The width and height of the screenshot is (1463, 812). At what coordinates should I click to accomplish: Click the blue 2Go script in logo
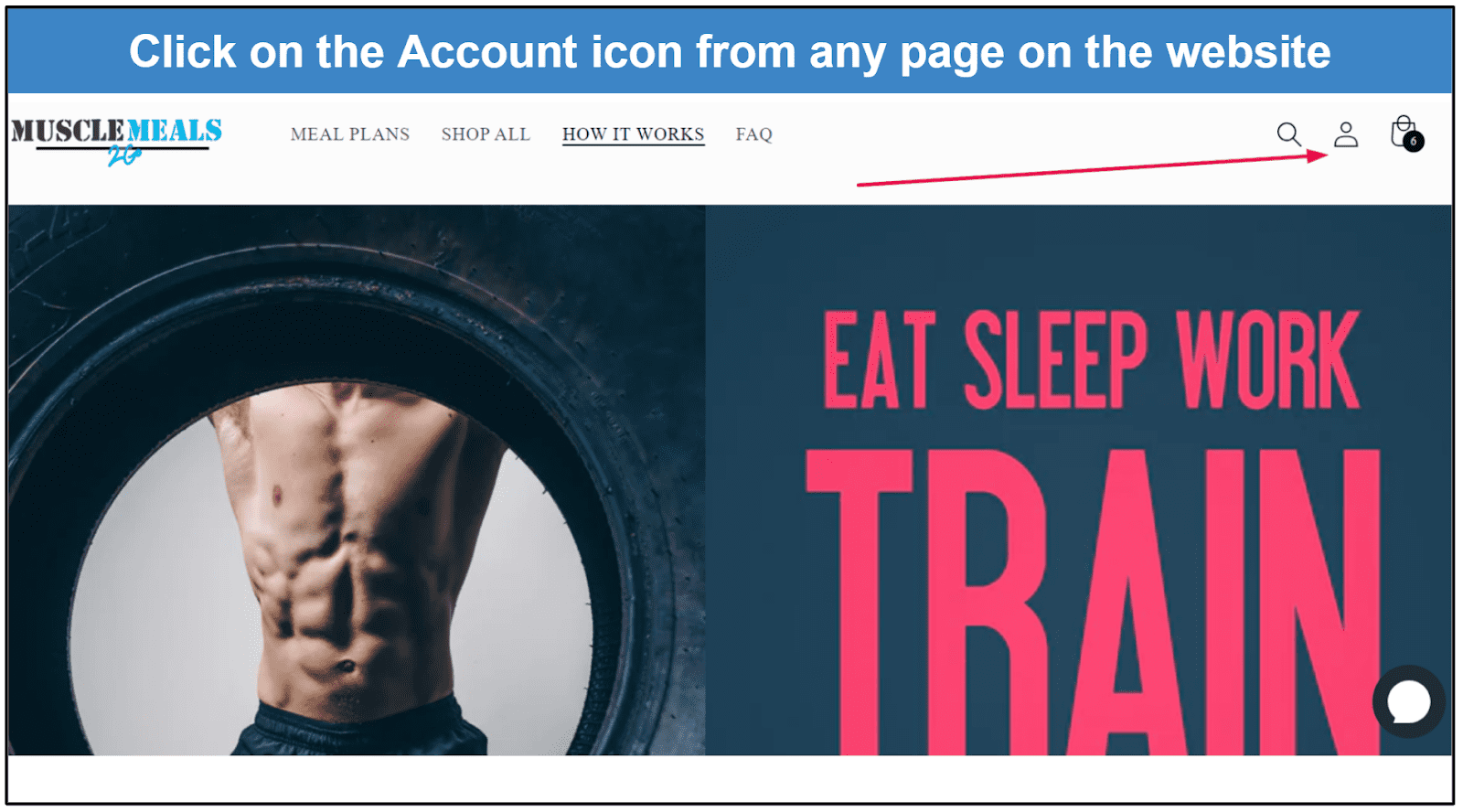point(124,155)
